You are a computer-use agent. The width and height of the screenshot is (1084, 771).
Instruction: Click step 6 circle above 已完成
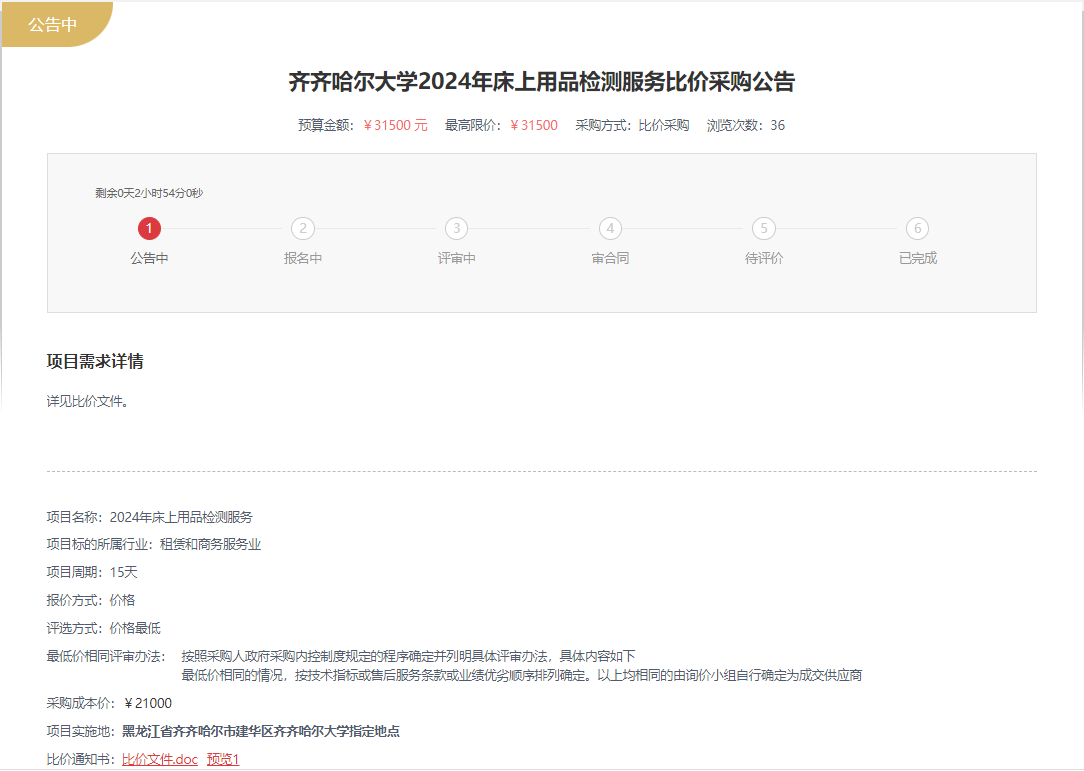(x=917, y=229)
